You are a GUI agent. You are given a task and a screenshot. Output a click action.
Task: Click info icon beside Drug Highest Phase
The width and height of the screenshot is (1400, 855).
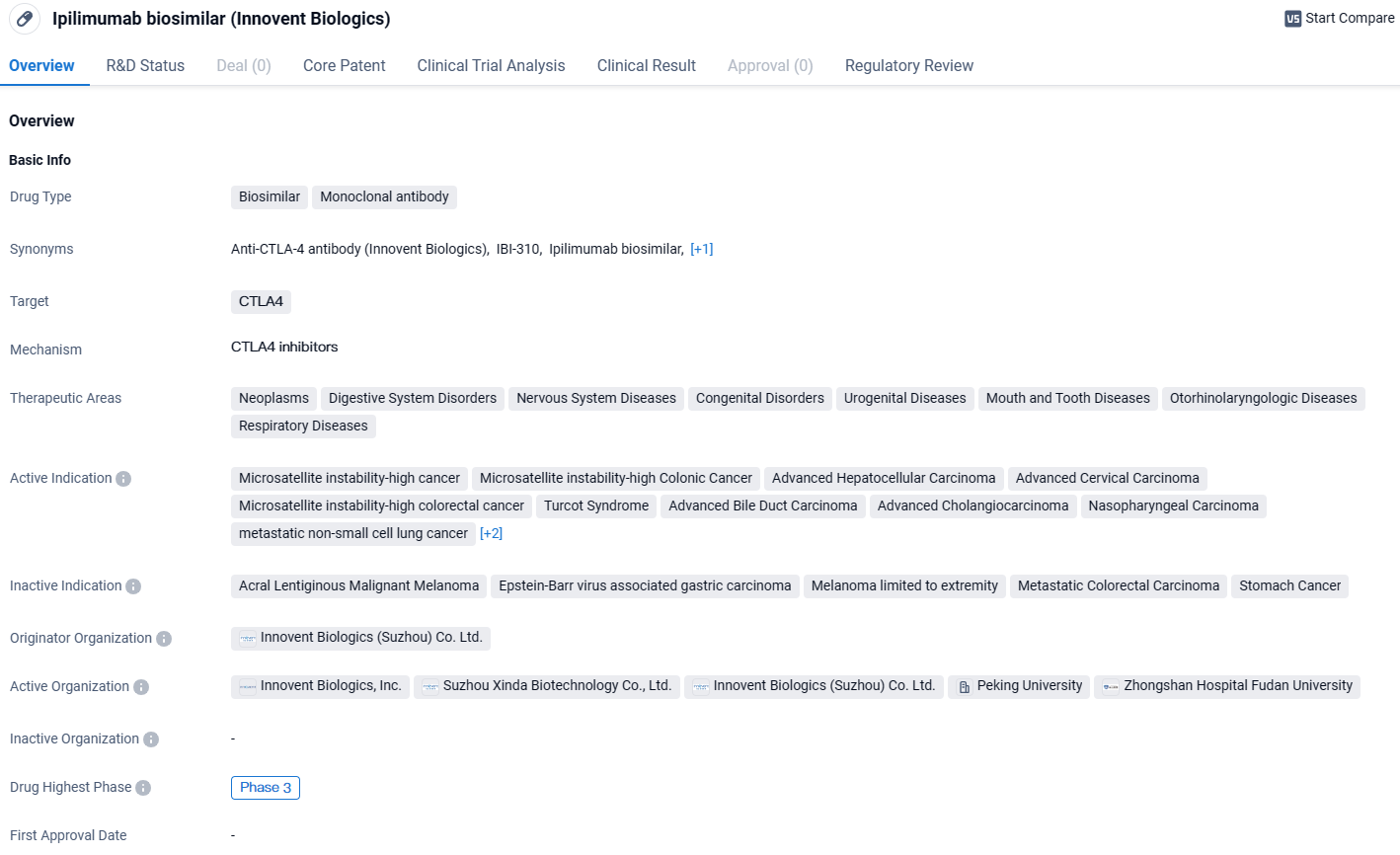click(x=143, y=788)
